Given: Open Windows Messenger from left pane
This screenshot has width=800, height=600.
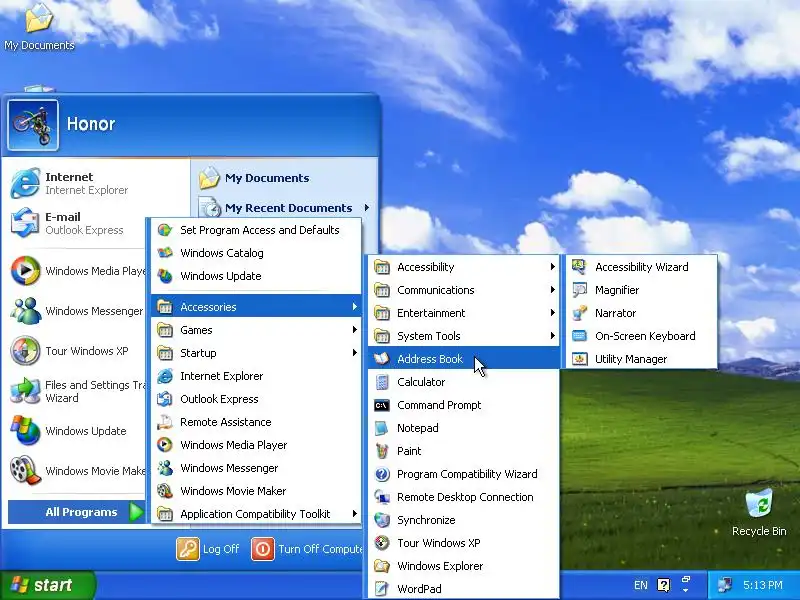Looking at the screenshot, I should click(77, 311).
